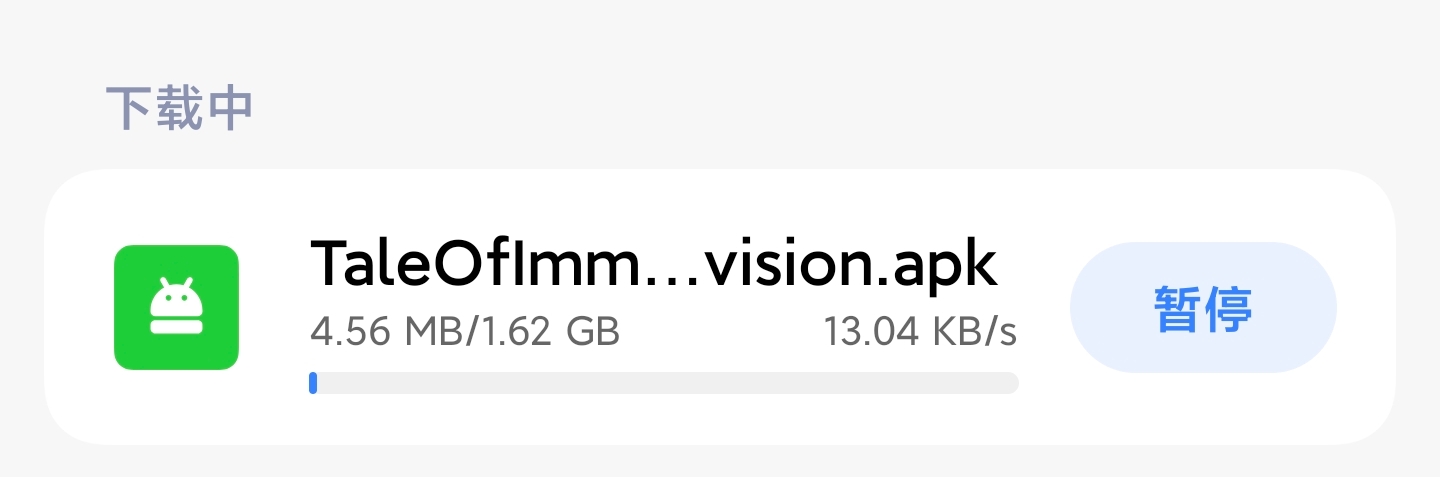Click the KB/s unit of the speed readout
1440x477 pixels.
974,331
